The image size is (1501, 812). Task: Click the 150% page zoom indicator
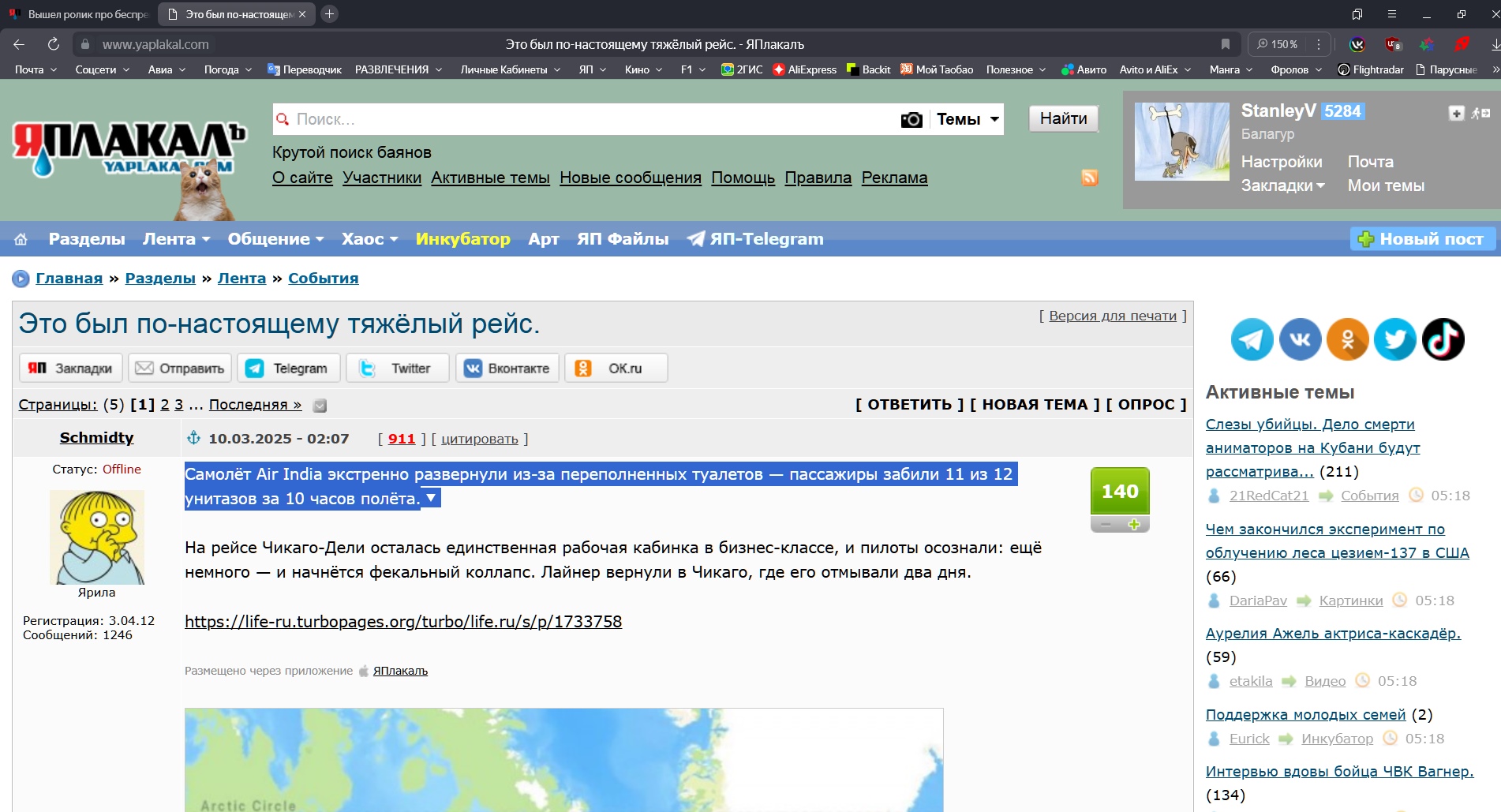coord(1278,44)
